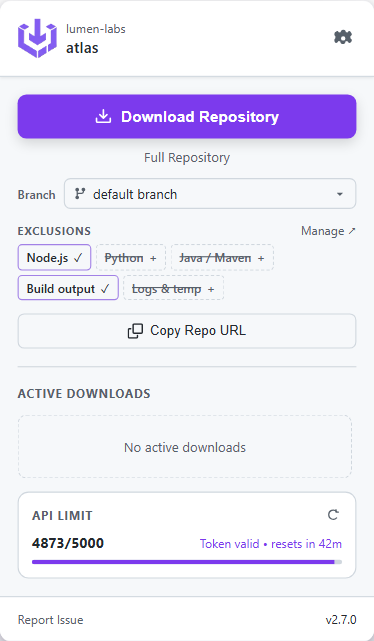Image resolution: width=374 pixels, height=641 pixels.
Task: Refresh the API limit counter
Action: pyautogui.click(x=333, y=515)
